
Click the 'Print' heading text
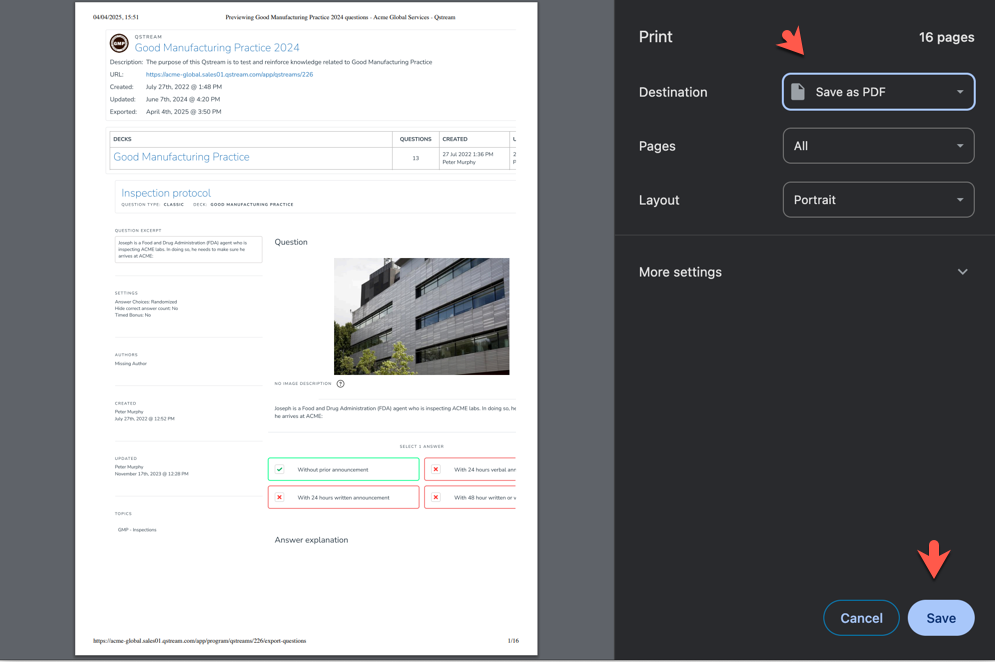656,37
